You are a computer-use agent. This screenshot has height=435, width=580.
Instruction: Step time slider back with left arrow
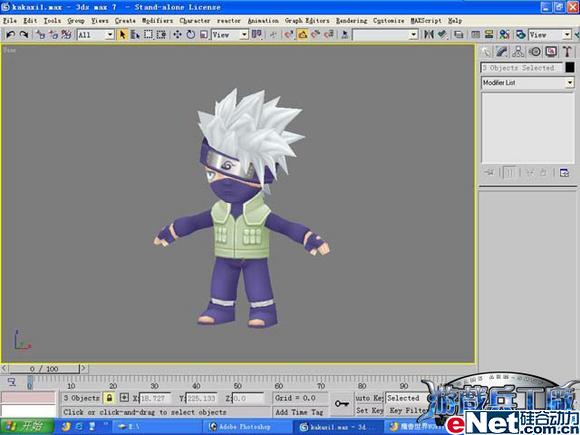click(4, 368)
